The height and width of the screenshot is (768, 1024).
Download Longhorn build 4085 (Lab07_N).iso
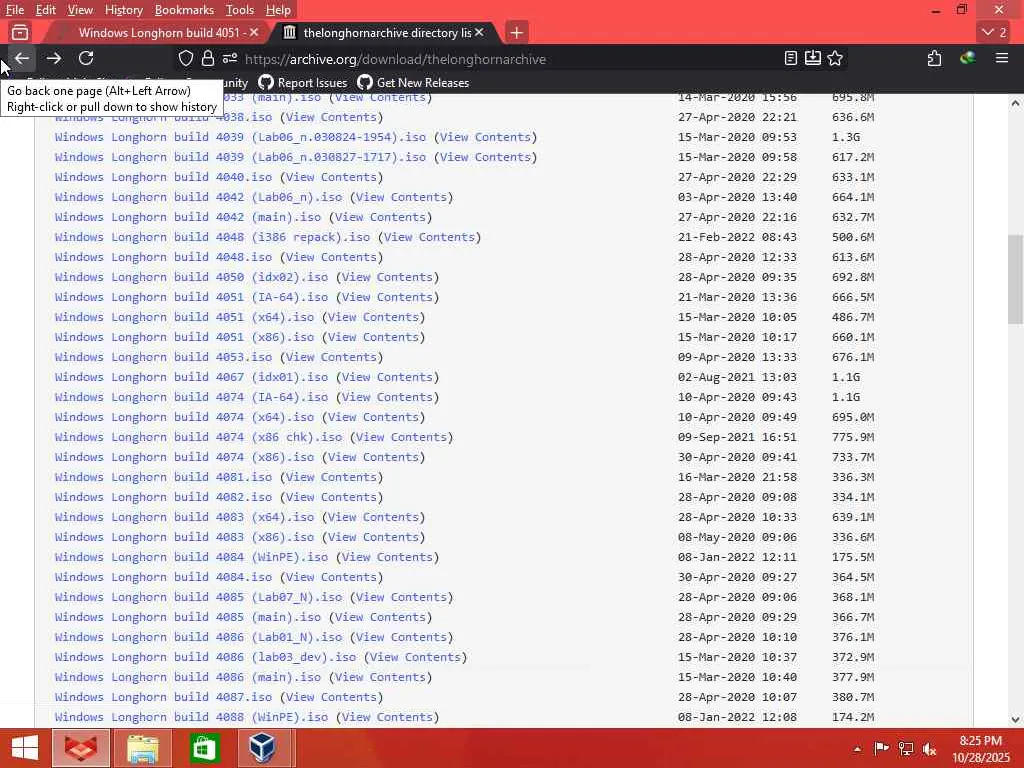click(x=199, y=597)
